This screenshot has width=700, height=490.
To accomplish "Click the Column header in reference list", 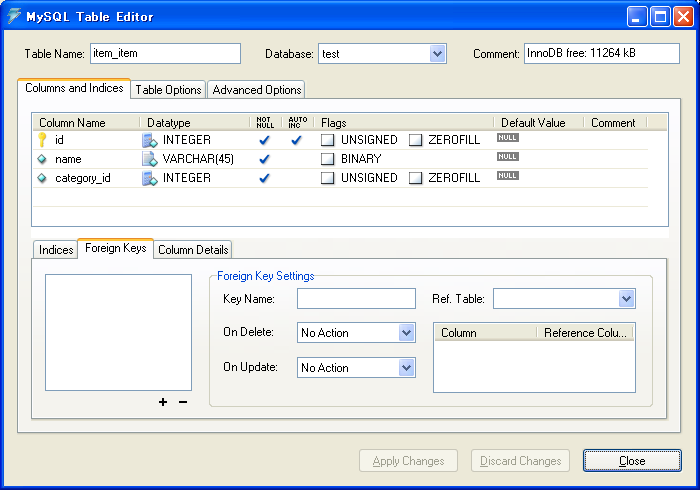I will click(x=485, y=333).
